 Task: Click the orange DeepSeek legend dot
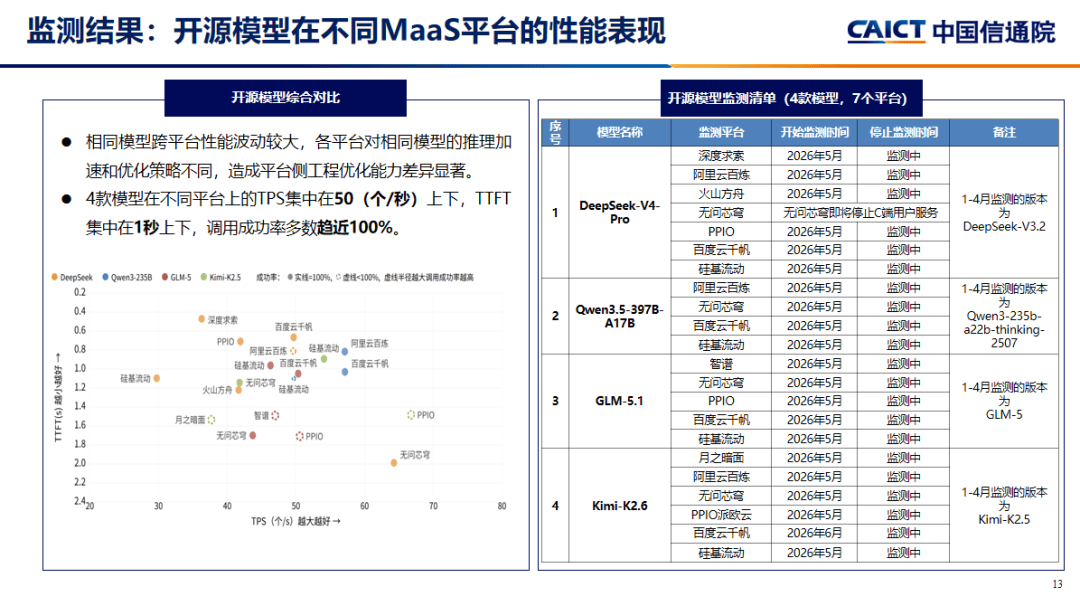(x=54, y=277)
